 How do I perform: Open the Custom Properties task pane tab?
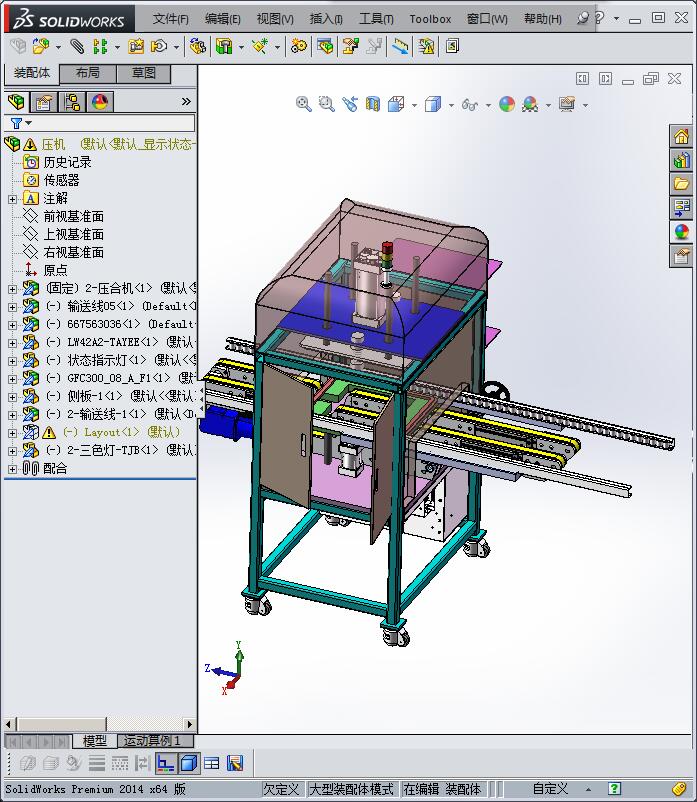[x=681, y=255]
